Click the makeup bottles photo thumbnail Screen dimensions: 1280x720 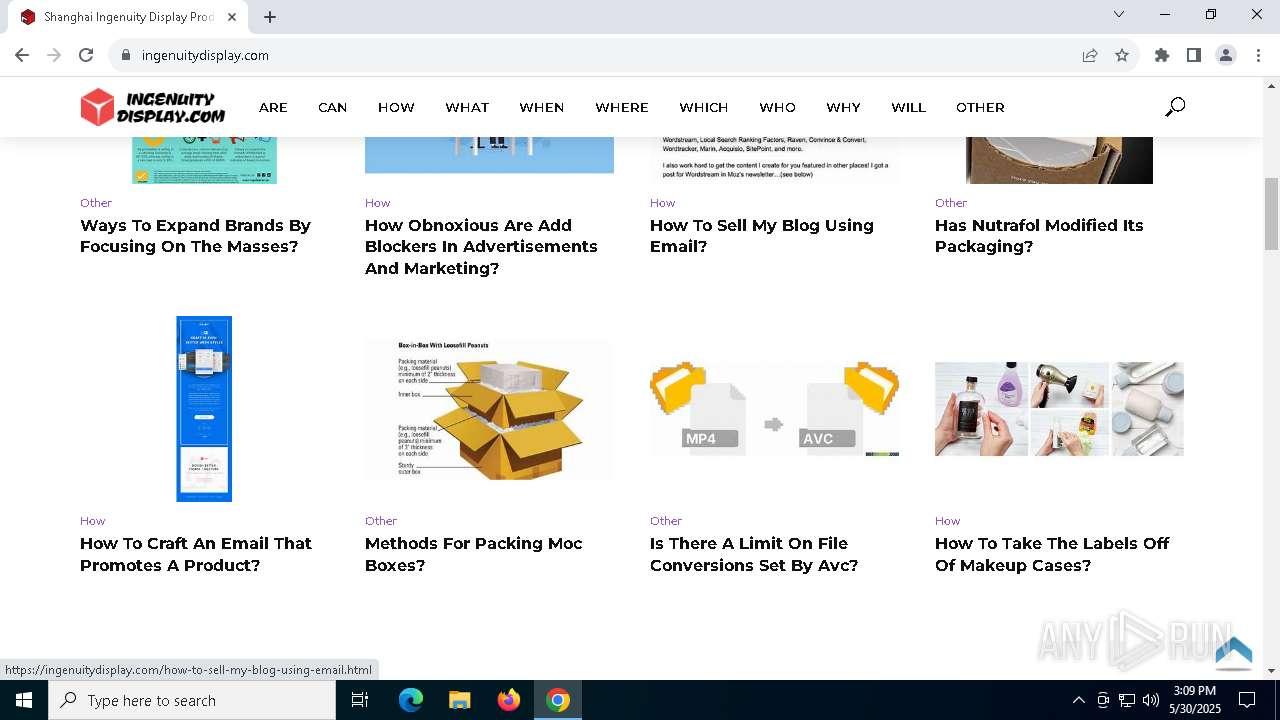tap(1059, 409)
